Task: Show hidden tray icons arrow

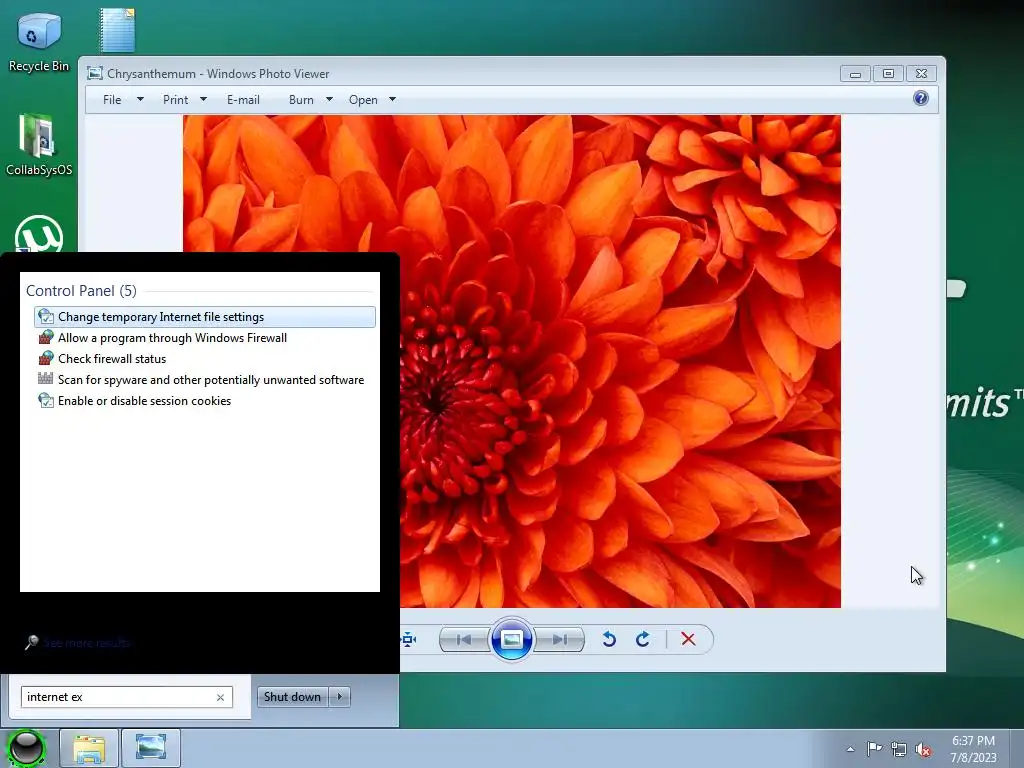Action: point(850,749)
